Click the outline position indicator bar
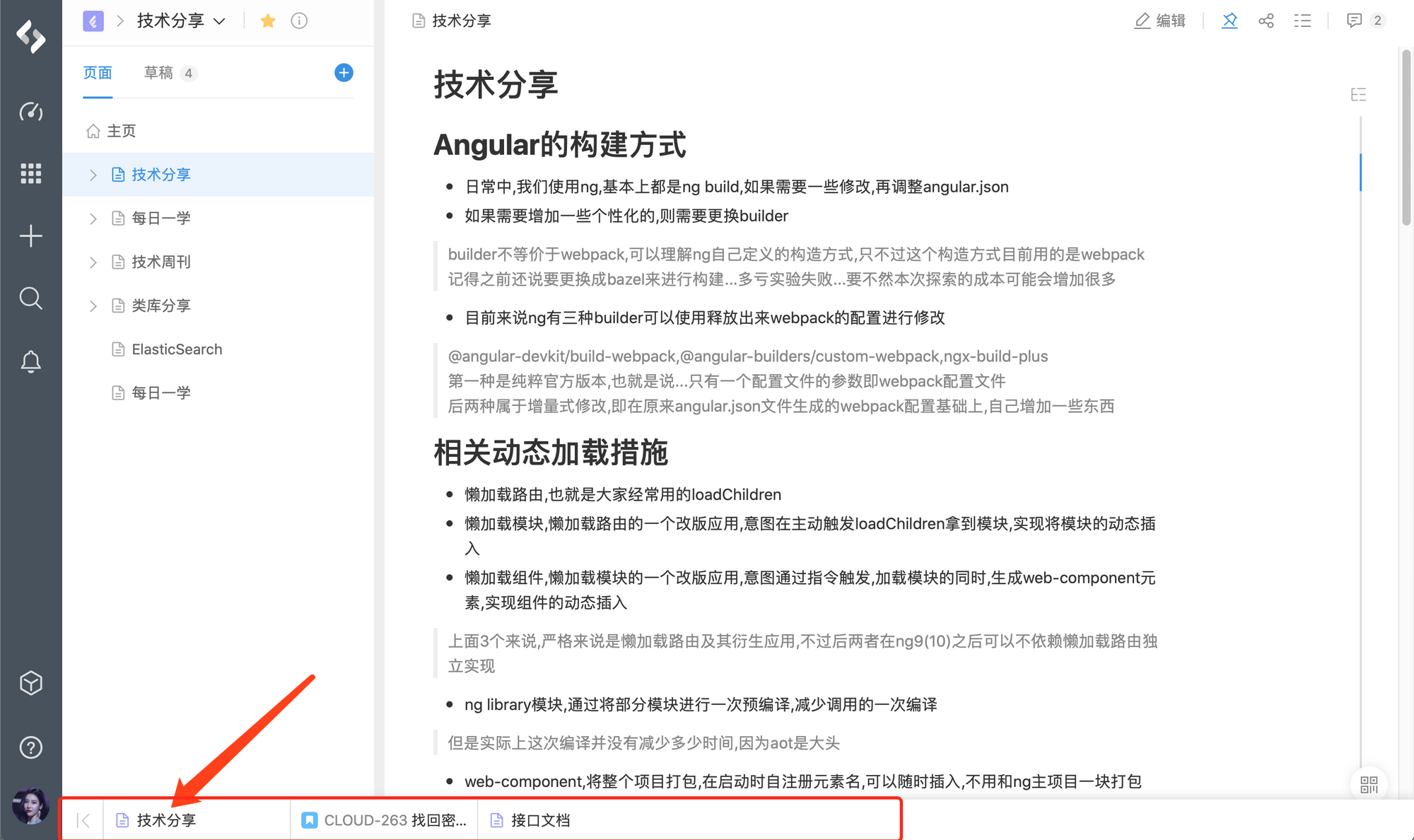Screen dimensions: 1414x840 1360,172
